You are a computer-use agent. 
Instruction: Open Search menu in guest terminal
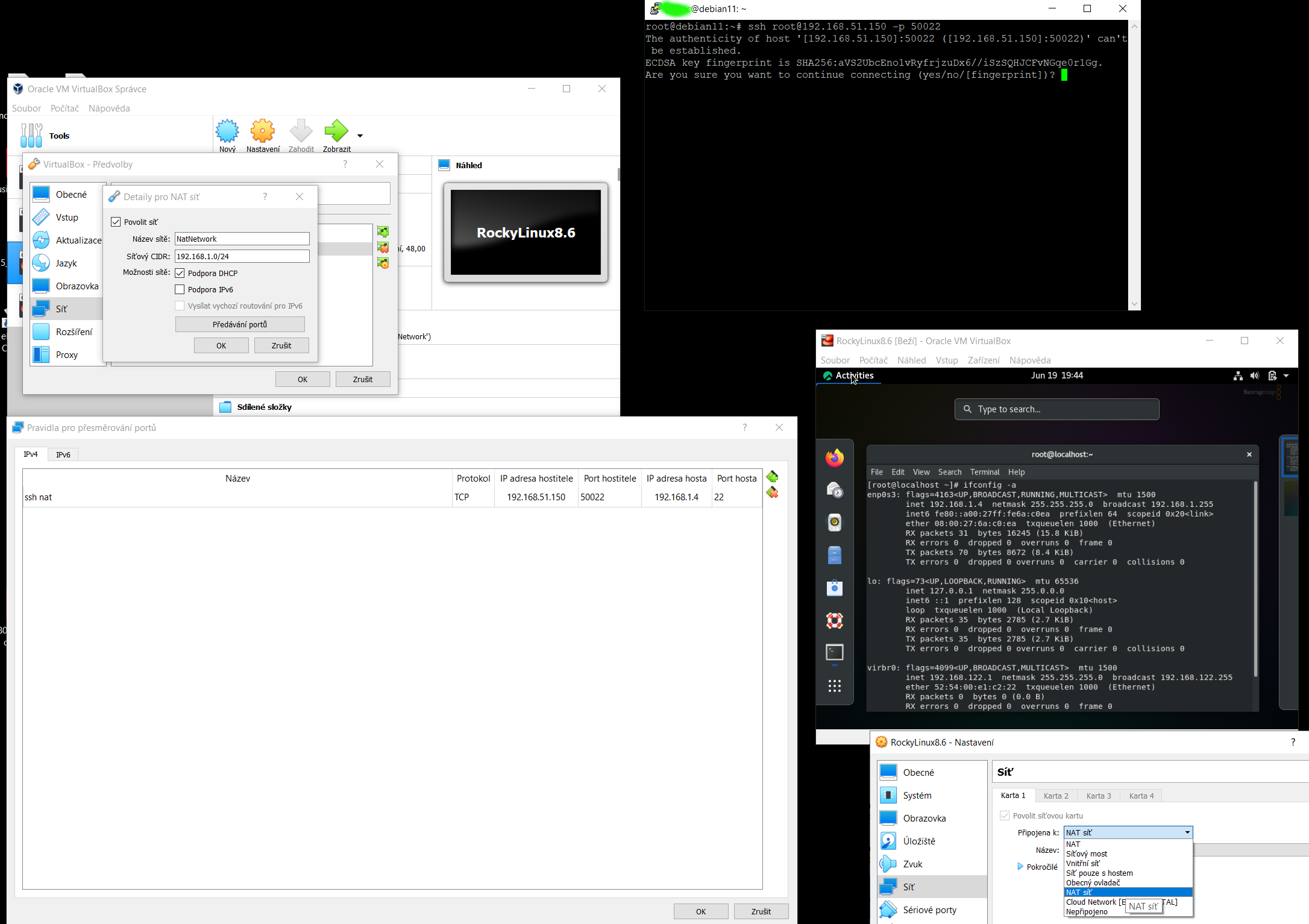coord(950,472)
